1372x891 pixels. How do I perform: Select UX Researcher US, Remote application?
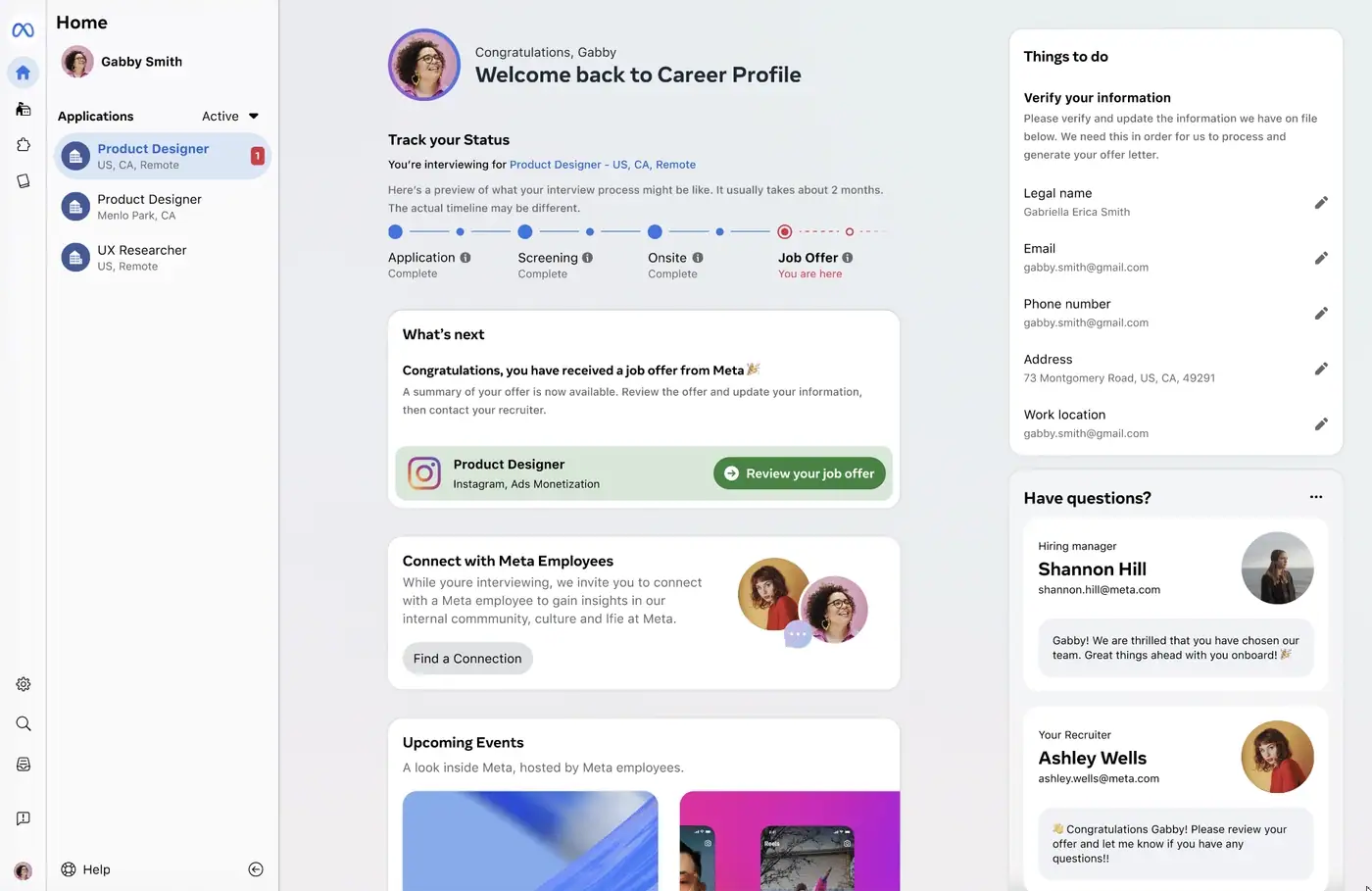click(162, 258)
